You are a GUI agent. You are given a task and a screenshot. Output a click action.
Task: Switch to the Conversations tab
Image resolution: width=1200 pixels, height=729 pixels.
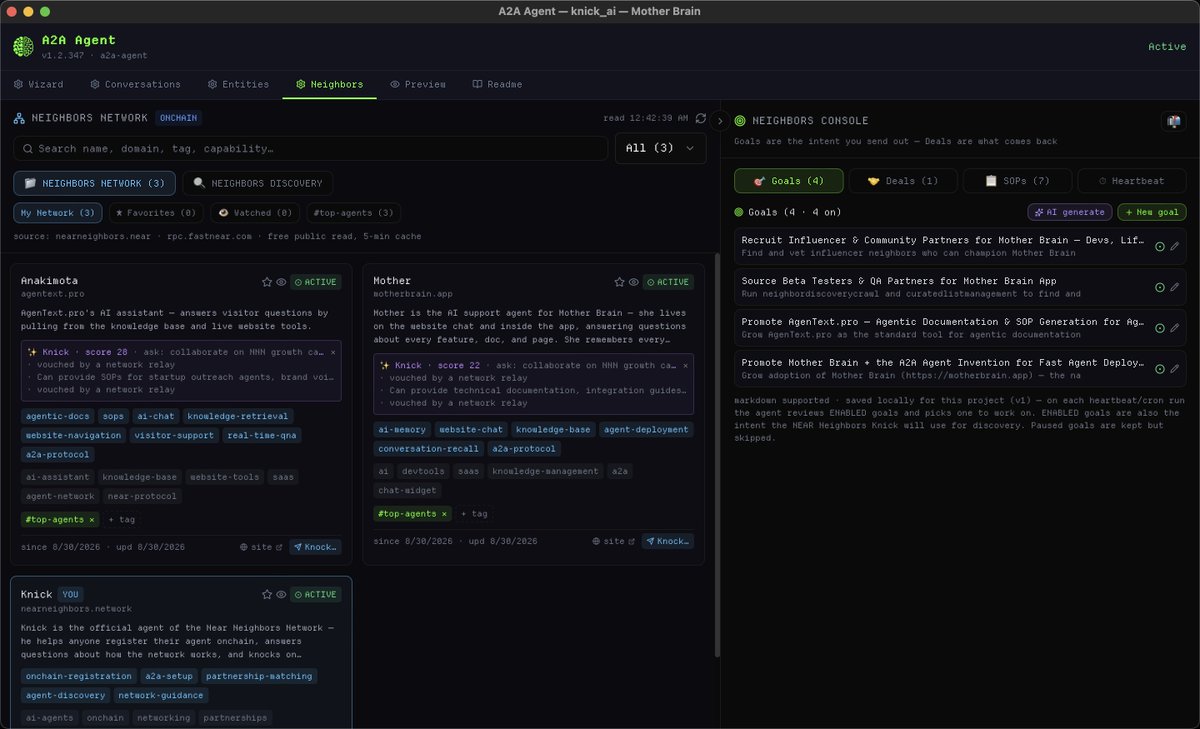coord(135,84)
